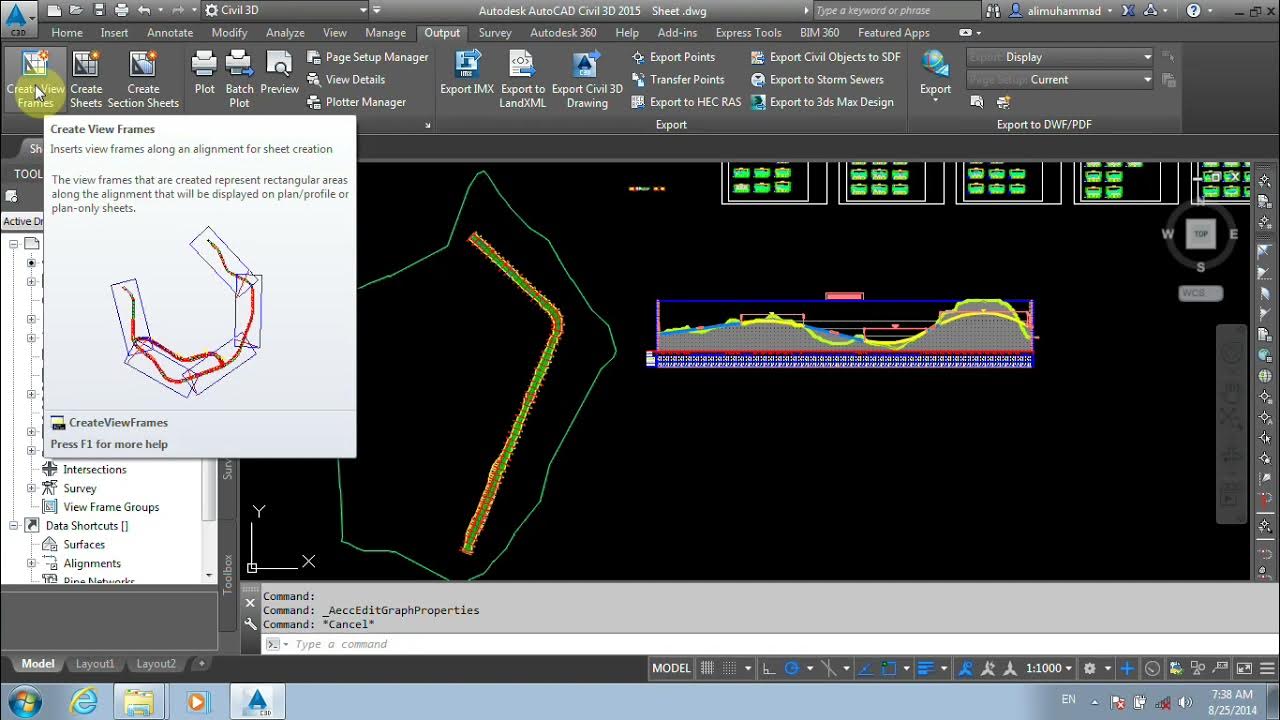This screenshot has width=1280, height=720.
Task: Switch to the Layout1 tab
Action: tap(95, 664)
